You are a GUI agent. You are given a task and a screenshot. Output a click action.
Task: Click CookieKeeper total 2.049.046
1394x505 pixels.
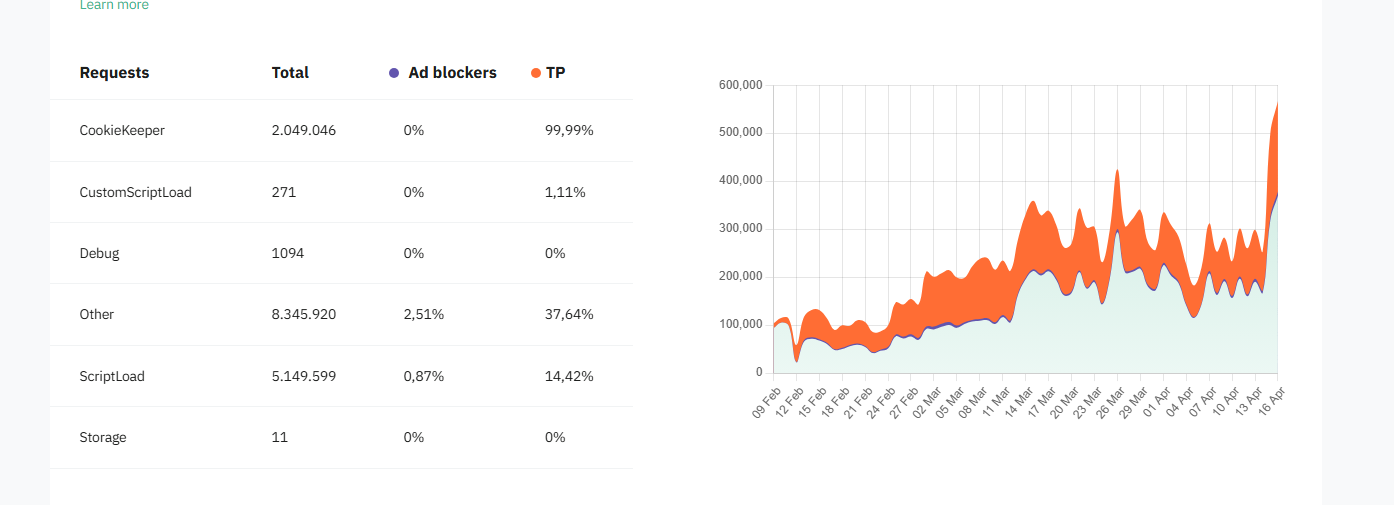304,130
